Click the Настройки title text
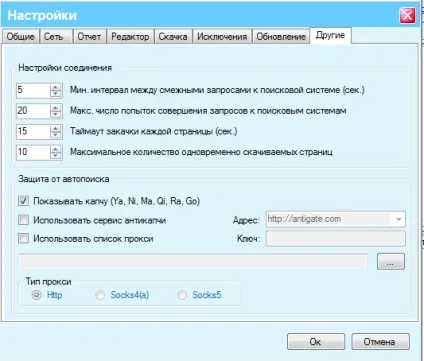Screen dimensions: 424x361 click(x=42, y=15)
